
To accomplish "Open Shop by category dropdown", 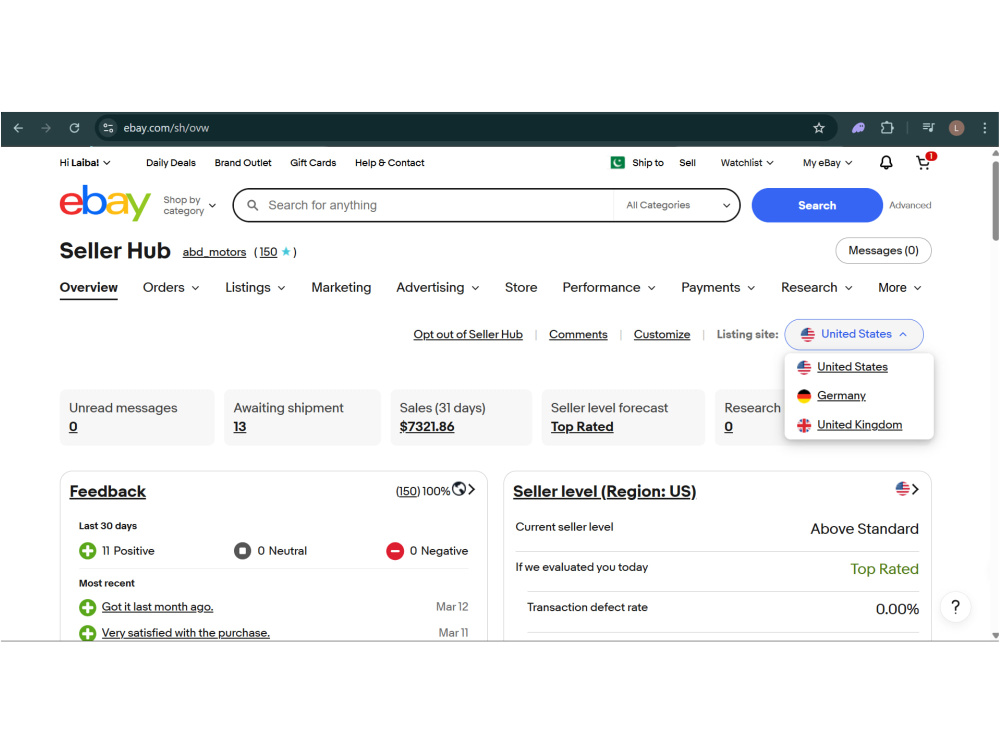I will pos(189,205).
